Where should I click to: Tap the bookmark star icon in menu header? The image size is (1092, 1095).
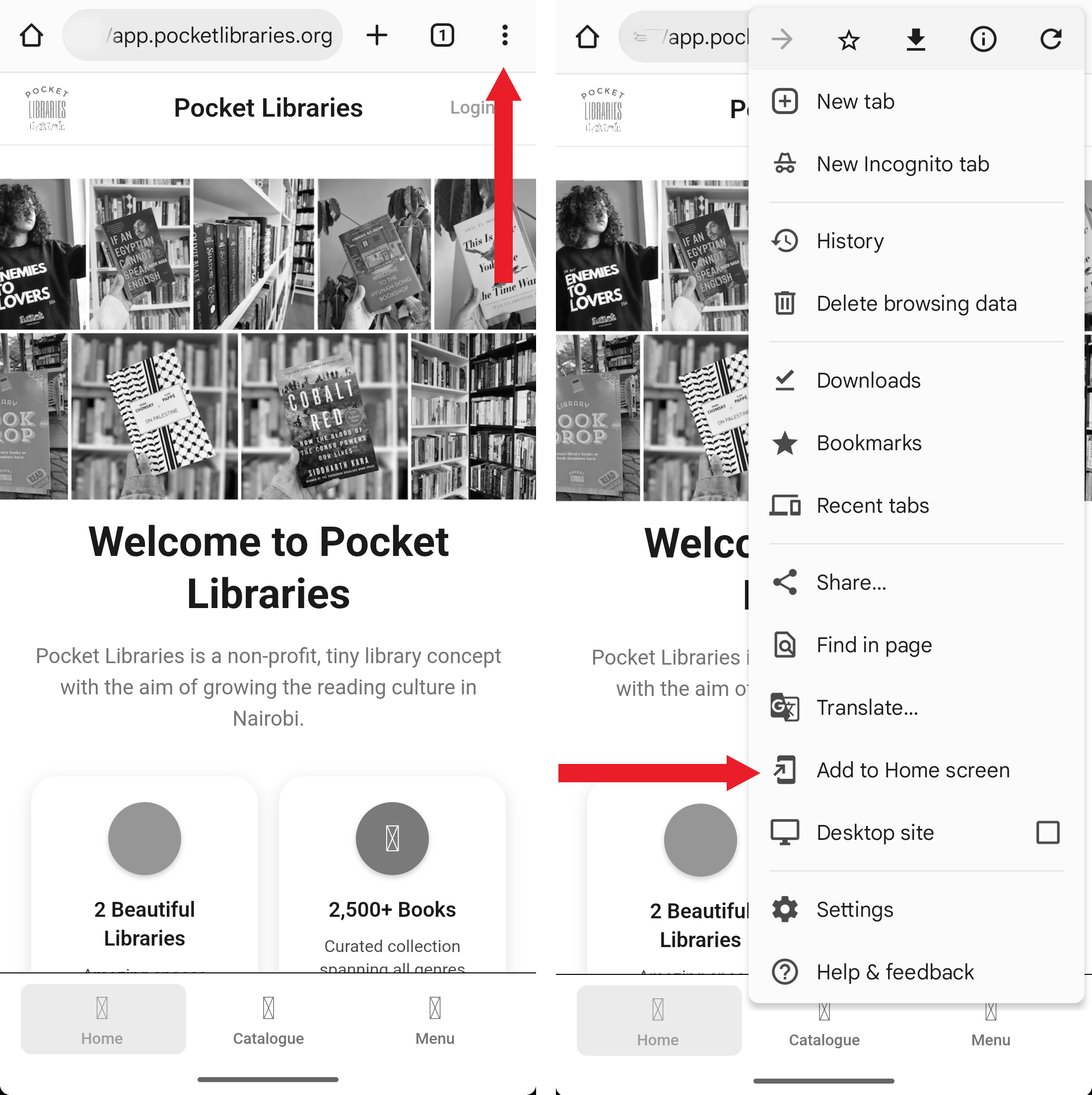(848, 40)
